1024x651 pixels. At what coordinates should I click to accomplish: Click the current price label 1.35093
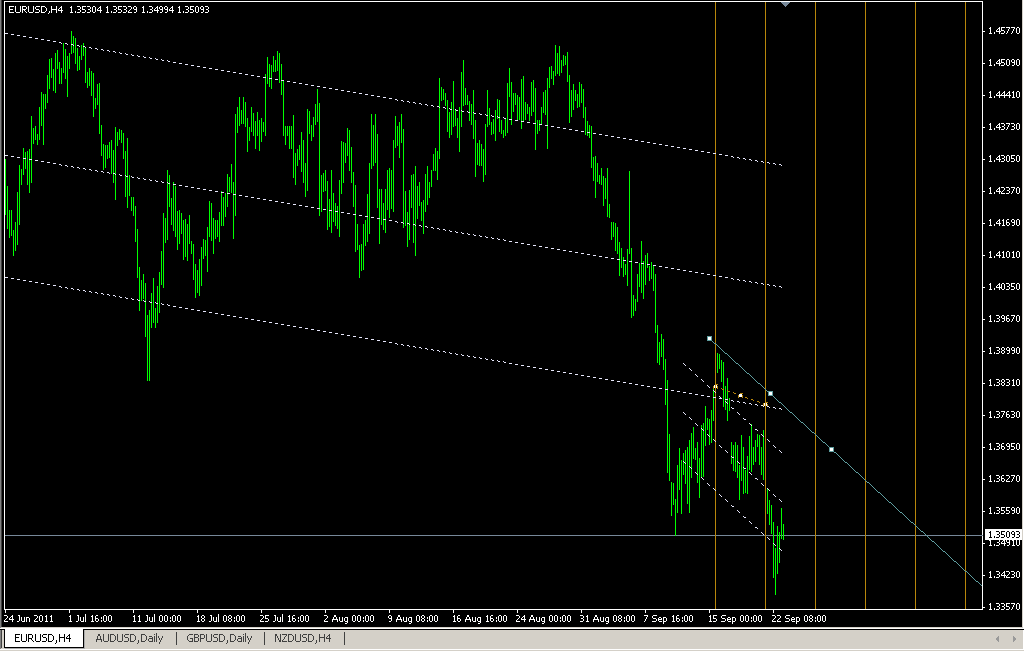point(1004,534)
